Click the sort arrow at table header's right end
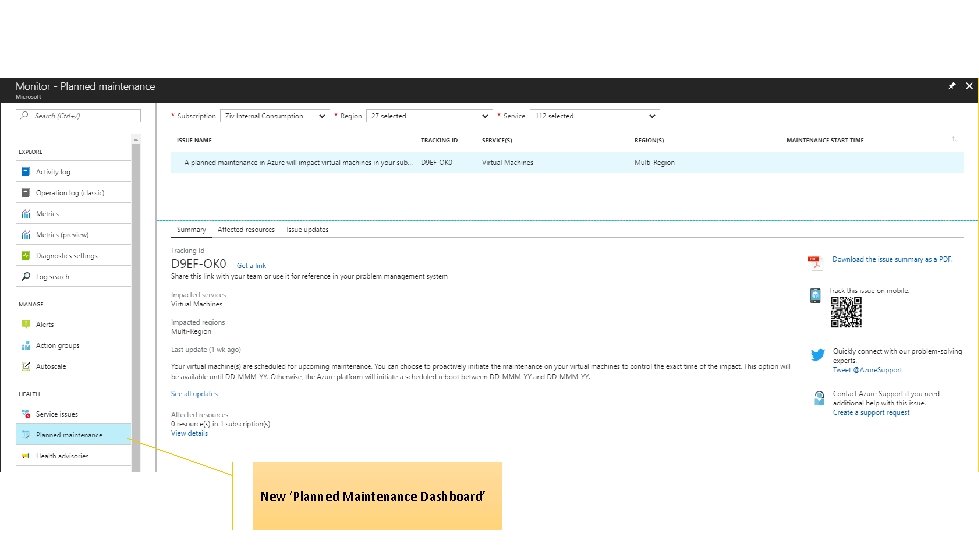Screen dimensions: 979x551 pos(954,139)
